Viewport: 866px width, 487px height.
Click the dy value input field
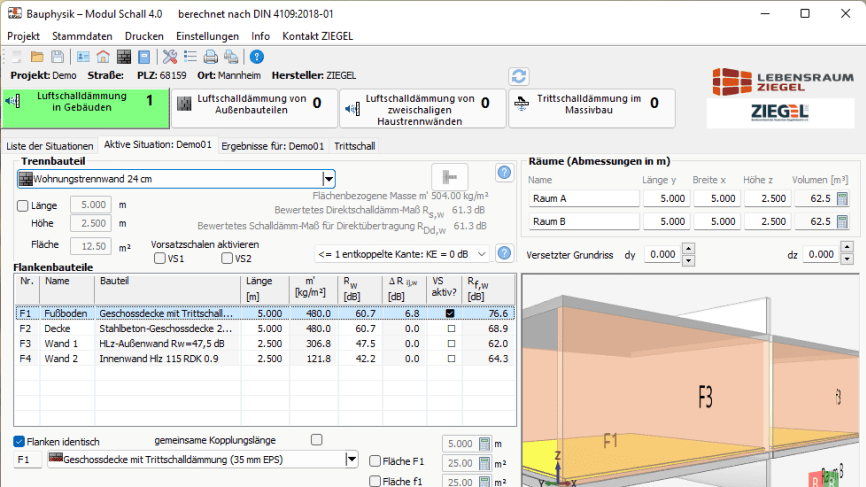pyautogui.click(x=662, y=255)
